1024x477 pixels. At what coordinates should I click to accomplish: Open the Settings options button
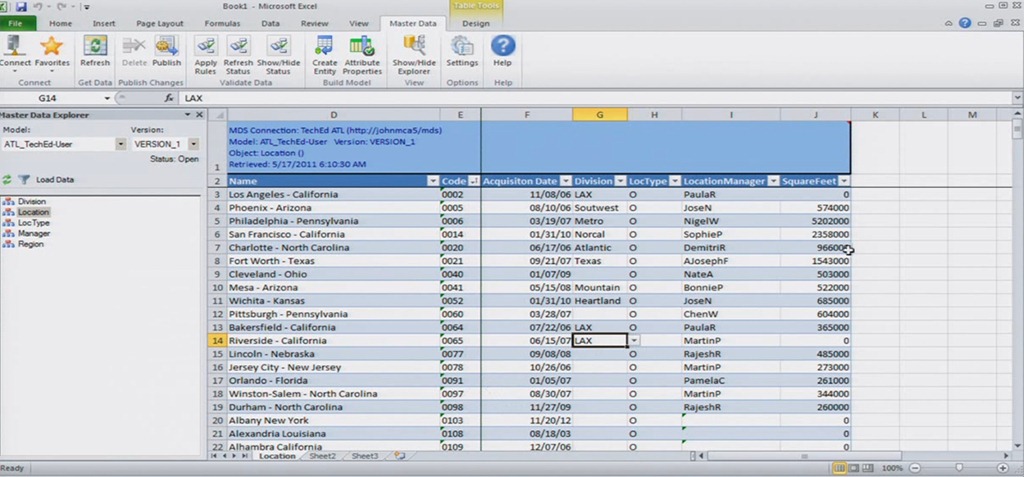coord(462,52)
